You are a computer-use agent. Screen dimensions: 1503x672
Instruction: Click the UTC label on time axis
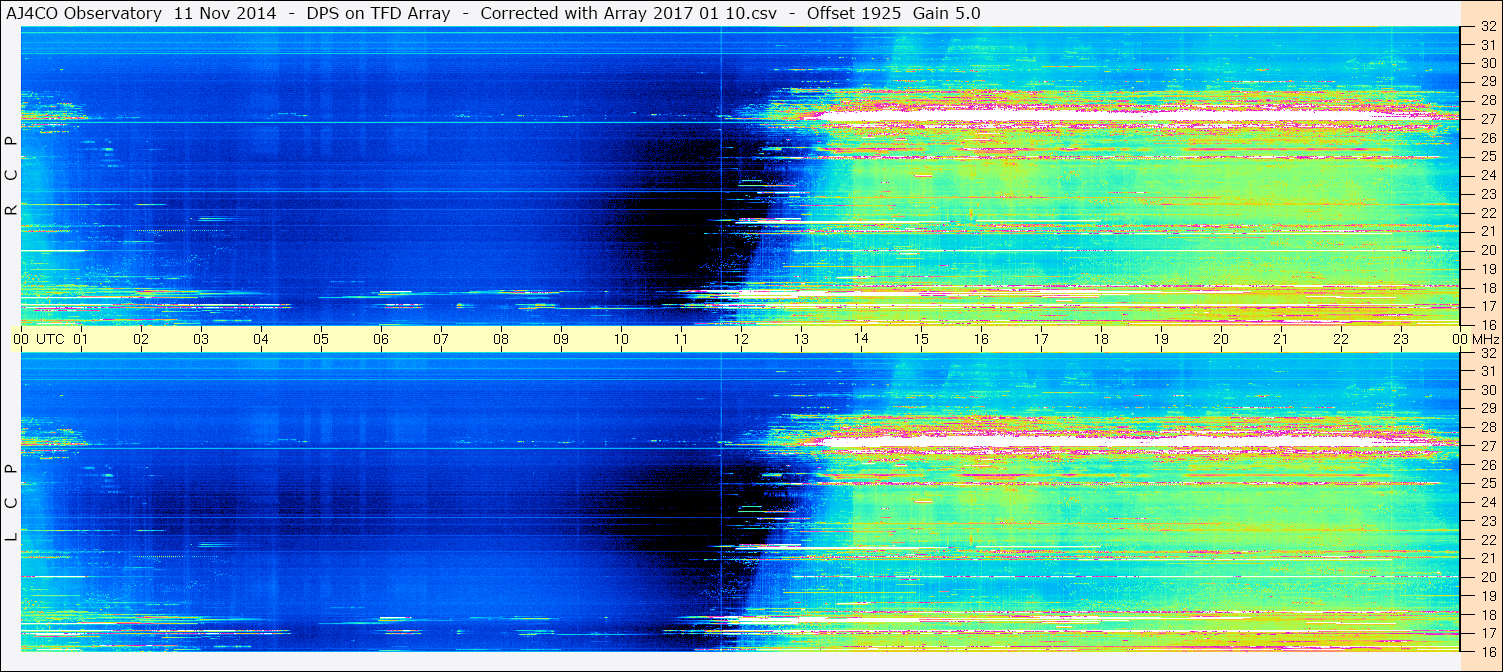point(50,339)
